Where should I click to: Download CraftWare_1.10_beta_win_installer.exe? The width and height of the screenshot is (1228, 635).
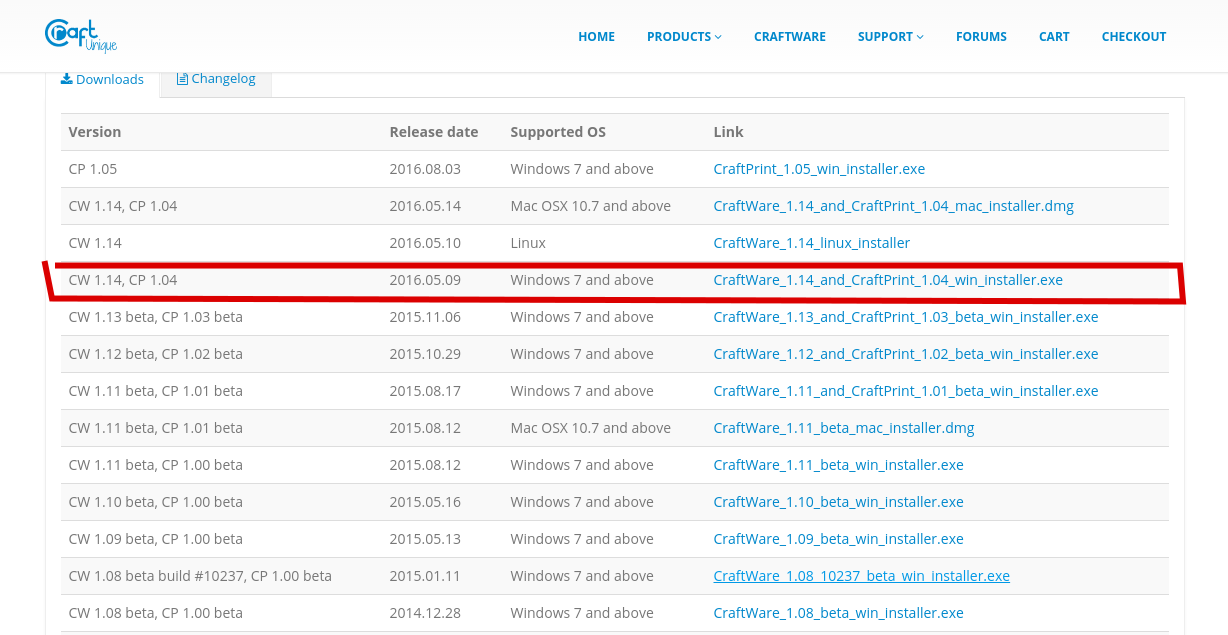pos(838,502)
